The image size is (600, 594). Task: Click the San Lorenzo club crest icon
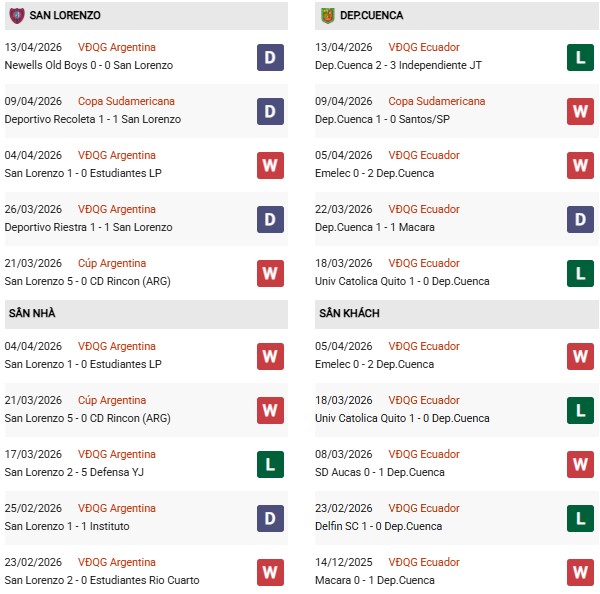click(x=16, y=16)
